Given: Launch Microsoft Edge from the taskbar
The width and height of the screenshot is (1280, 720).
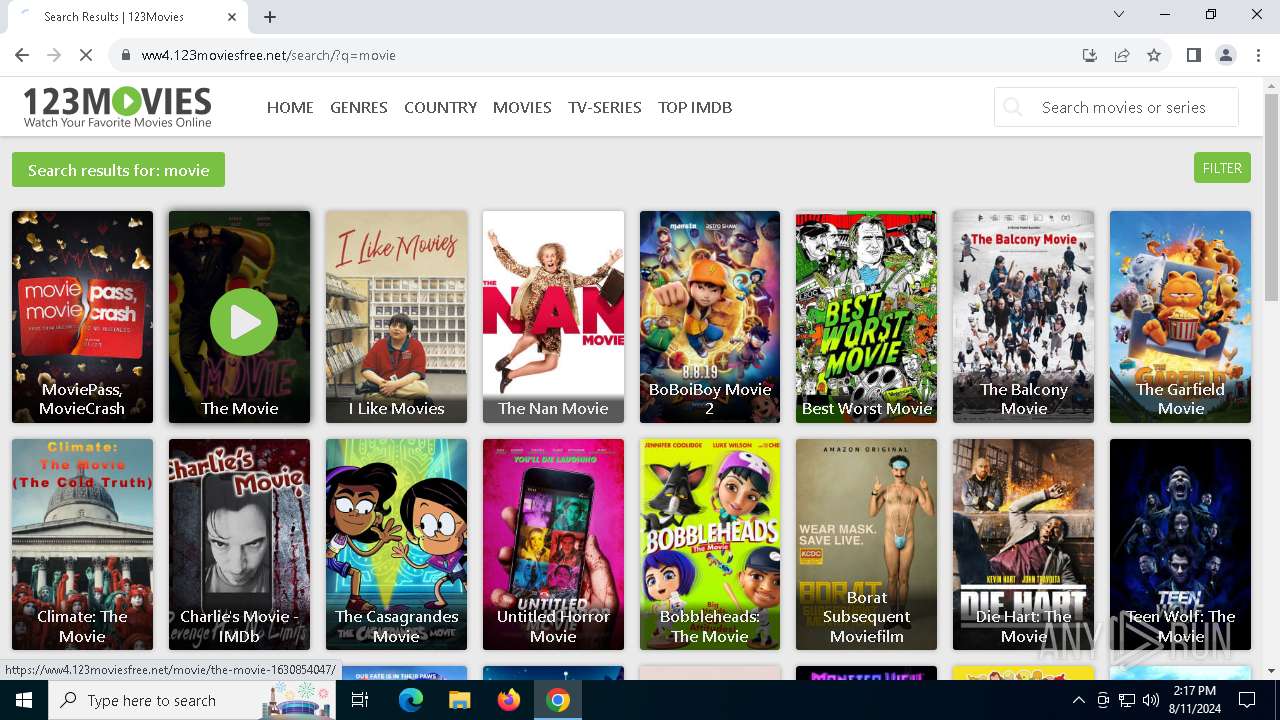Looking at the screenshot, I should 411,700.
